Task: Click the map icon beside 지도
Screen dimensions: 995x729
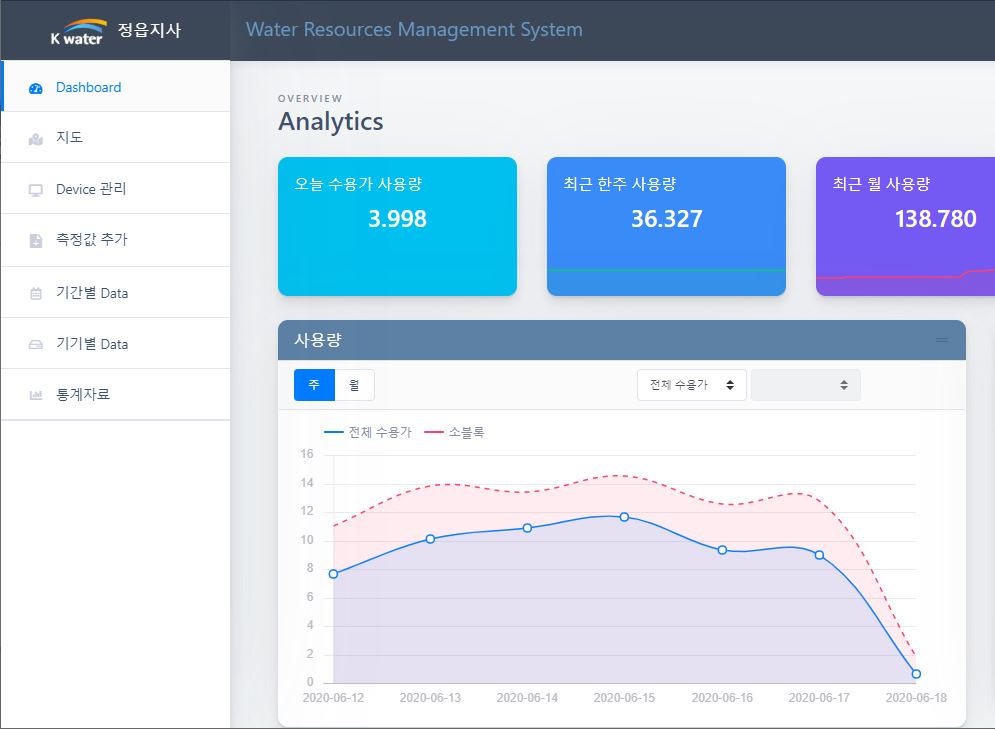Action: point(36,139)
